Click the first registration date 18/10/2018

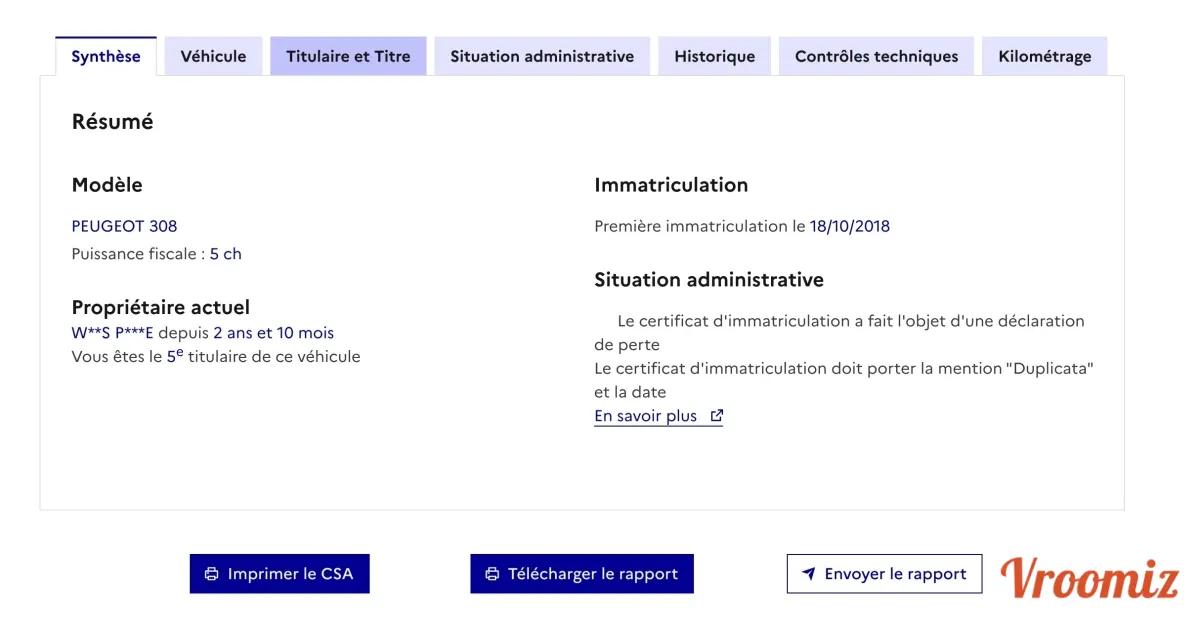[849, 226]
